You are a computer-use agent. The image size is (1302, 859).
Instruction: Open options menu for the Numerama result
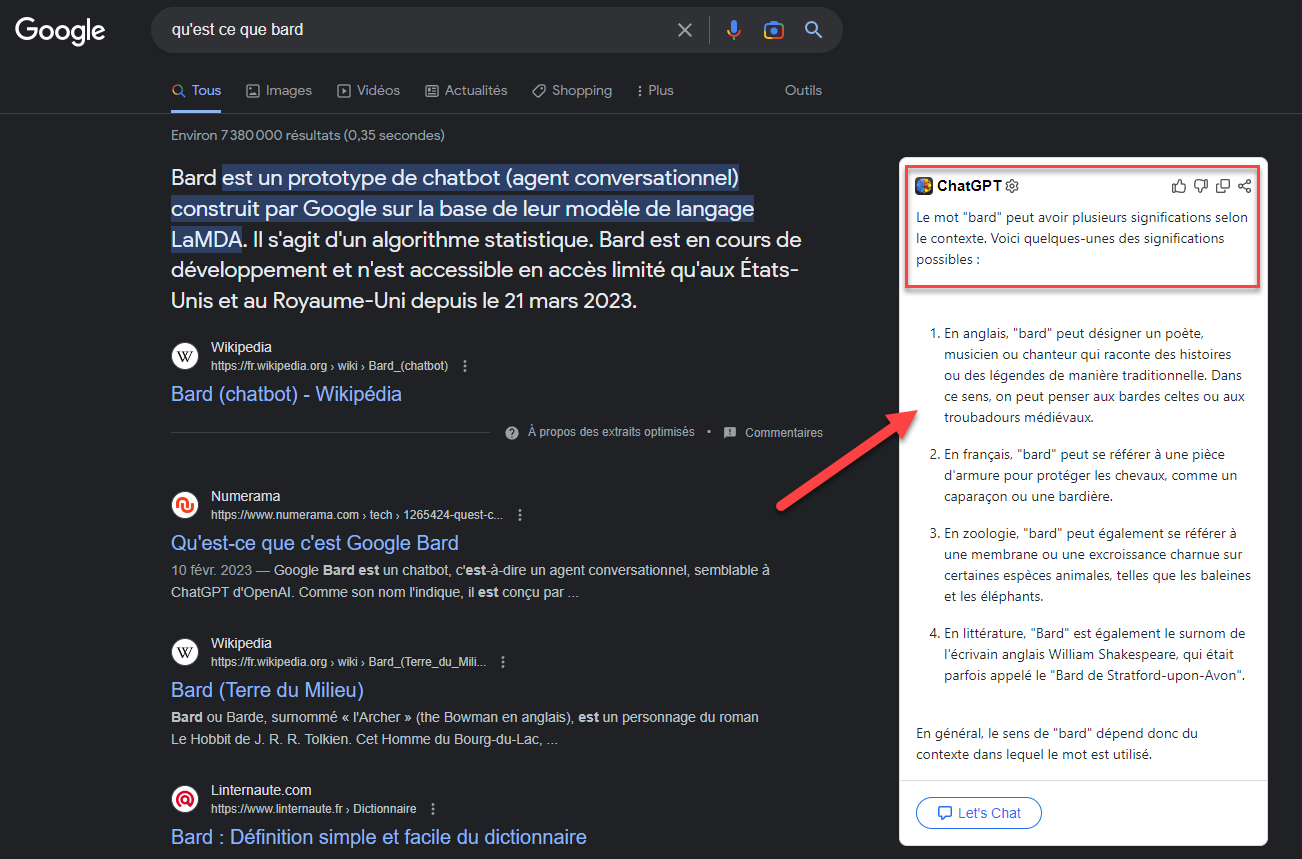pyautogui.click(x=520, y=515)
